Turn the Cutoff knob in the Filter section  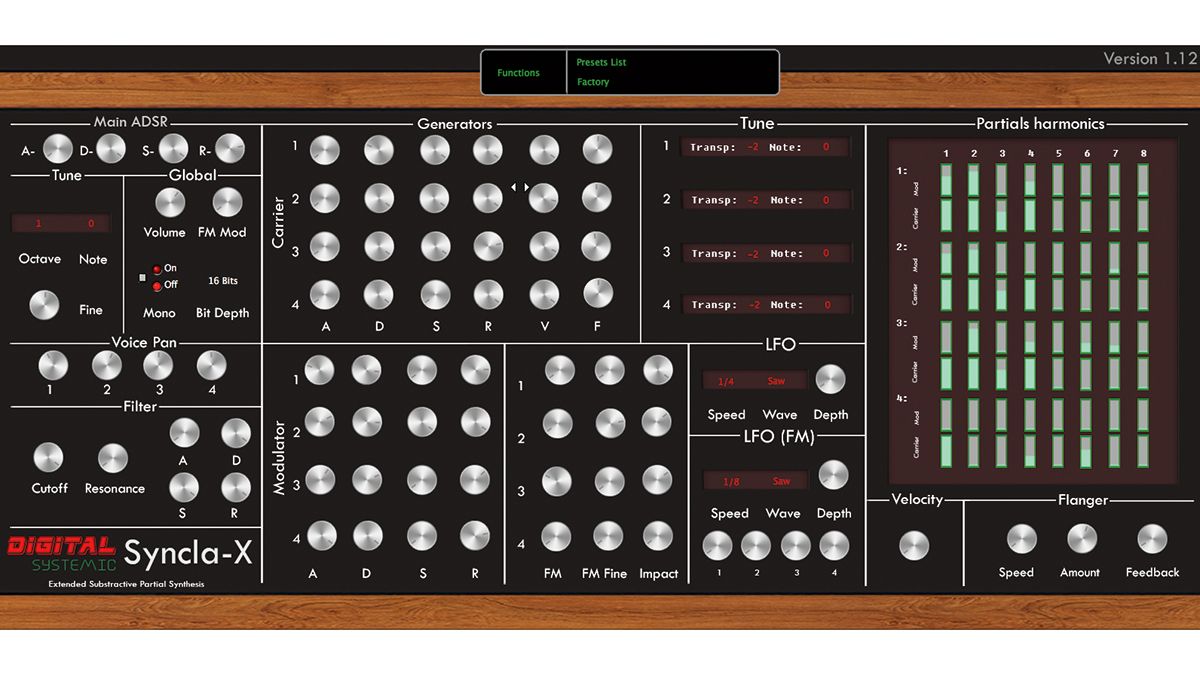pyautogui.click(x=50, y=460)
